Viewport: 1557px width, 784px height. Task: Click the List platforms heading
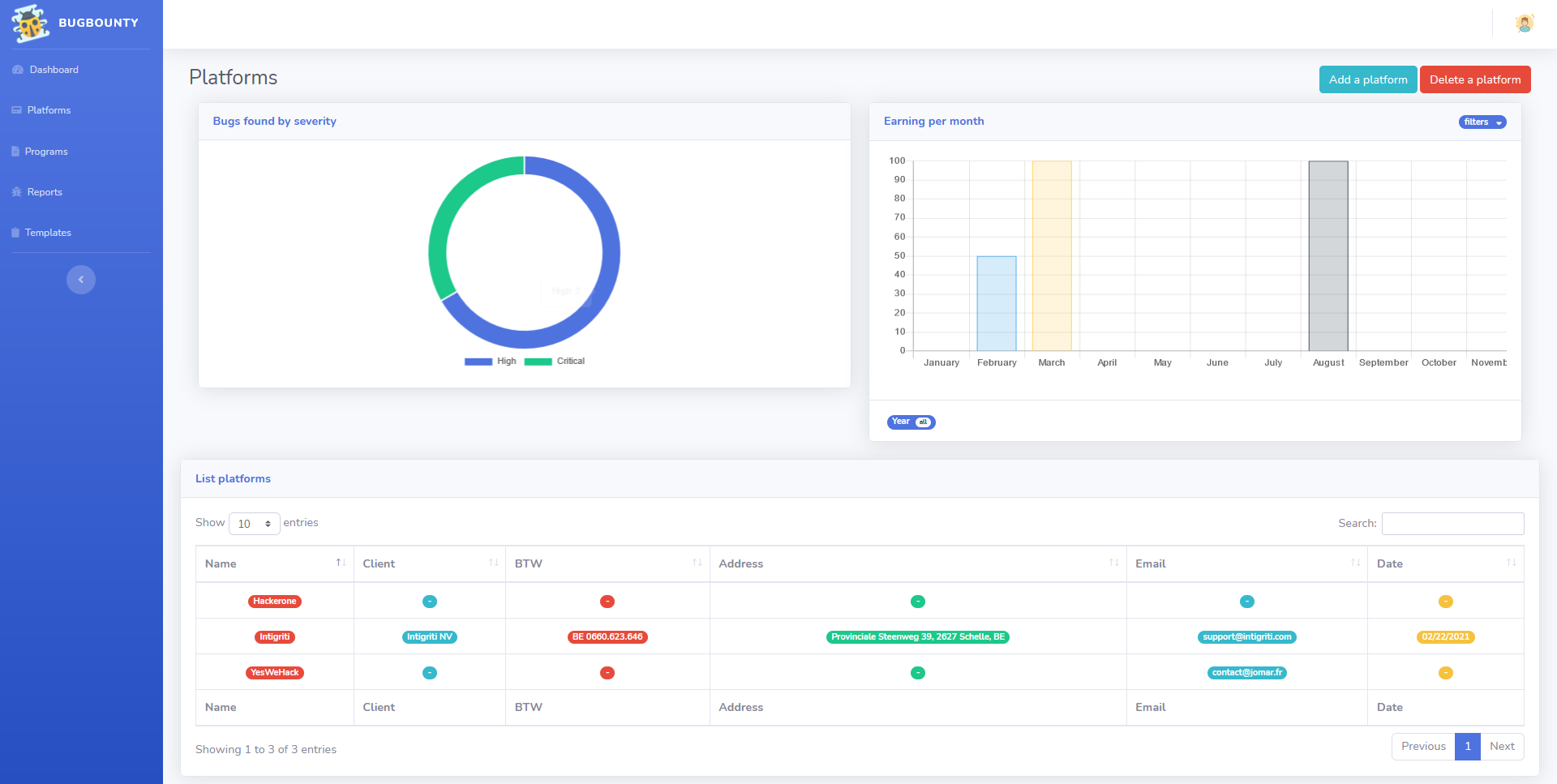coord(234,479)
